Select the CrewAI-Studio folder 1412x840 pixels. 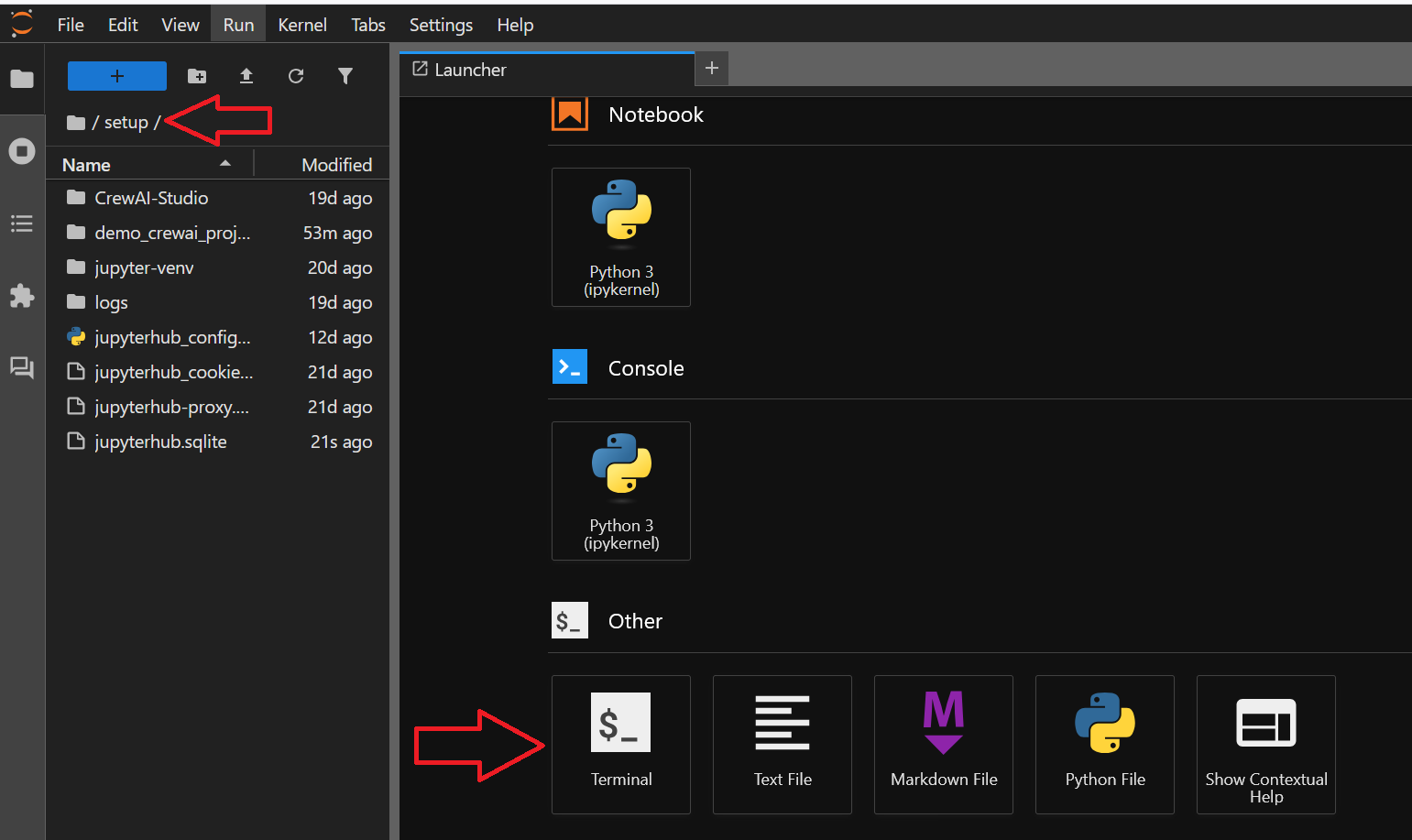218,198
